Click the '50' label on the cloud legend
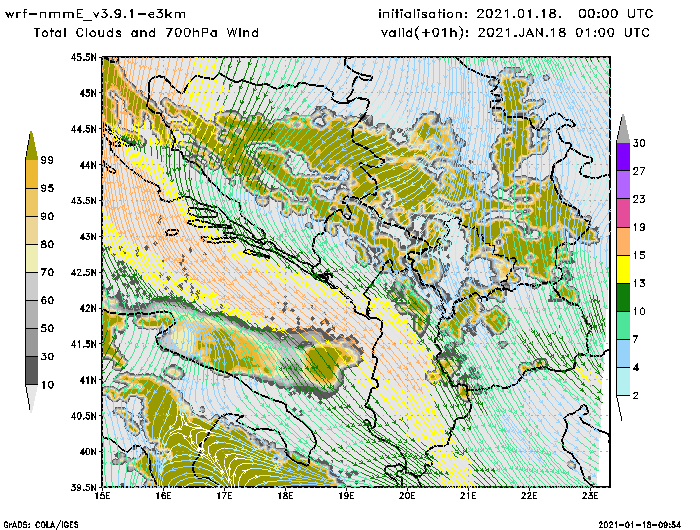Viewport: 700px width, 530px height. click(x=47, y=329)
